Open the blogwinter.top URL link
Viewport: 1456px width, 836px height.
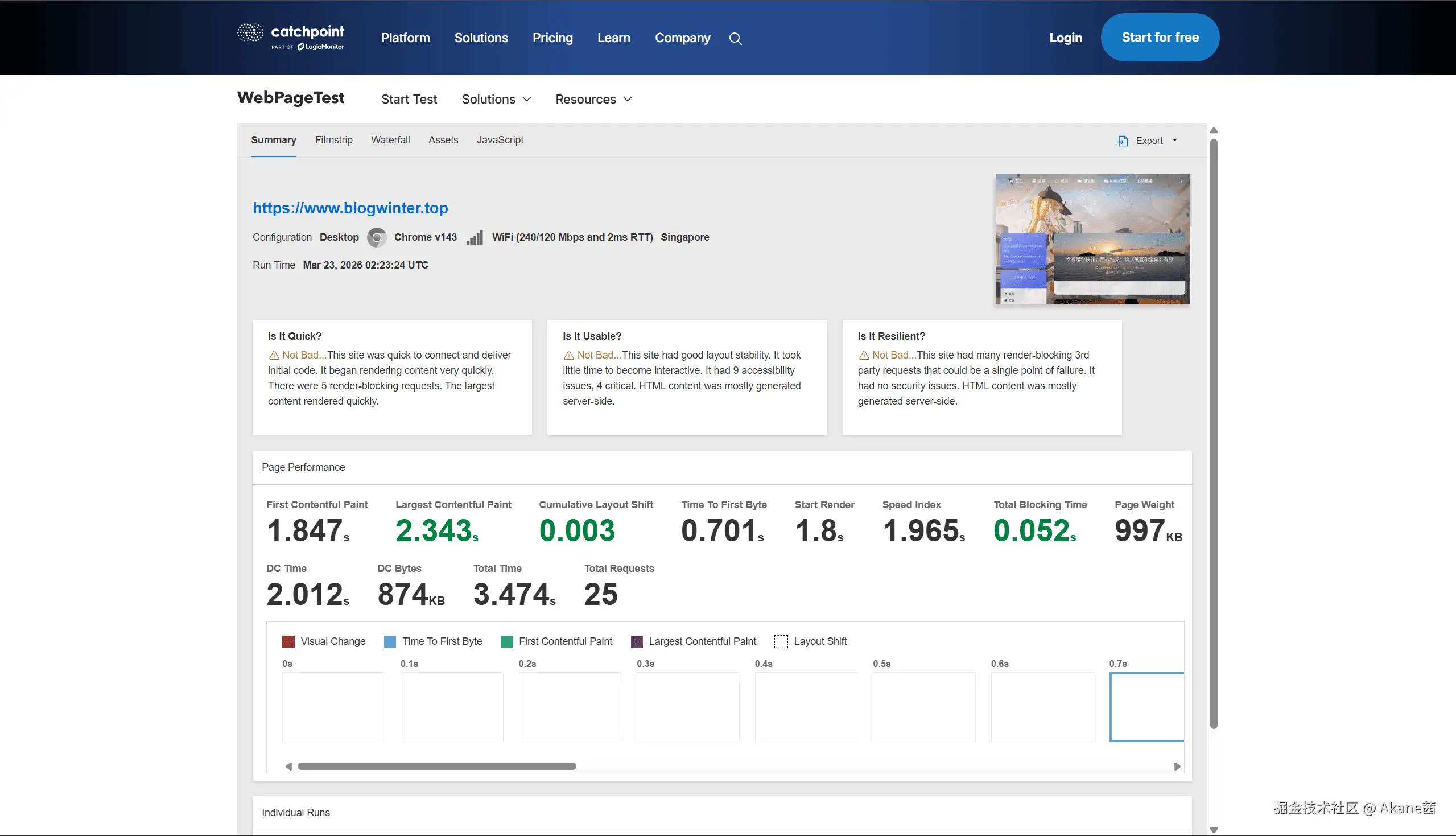pyautogui.click(x=350, y=208)
